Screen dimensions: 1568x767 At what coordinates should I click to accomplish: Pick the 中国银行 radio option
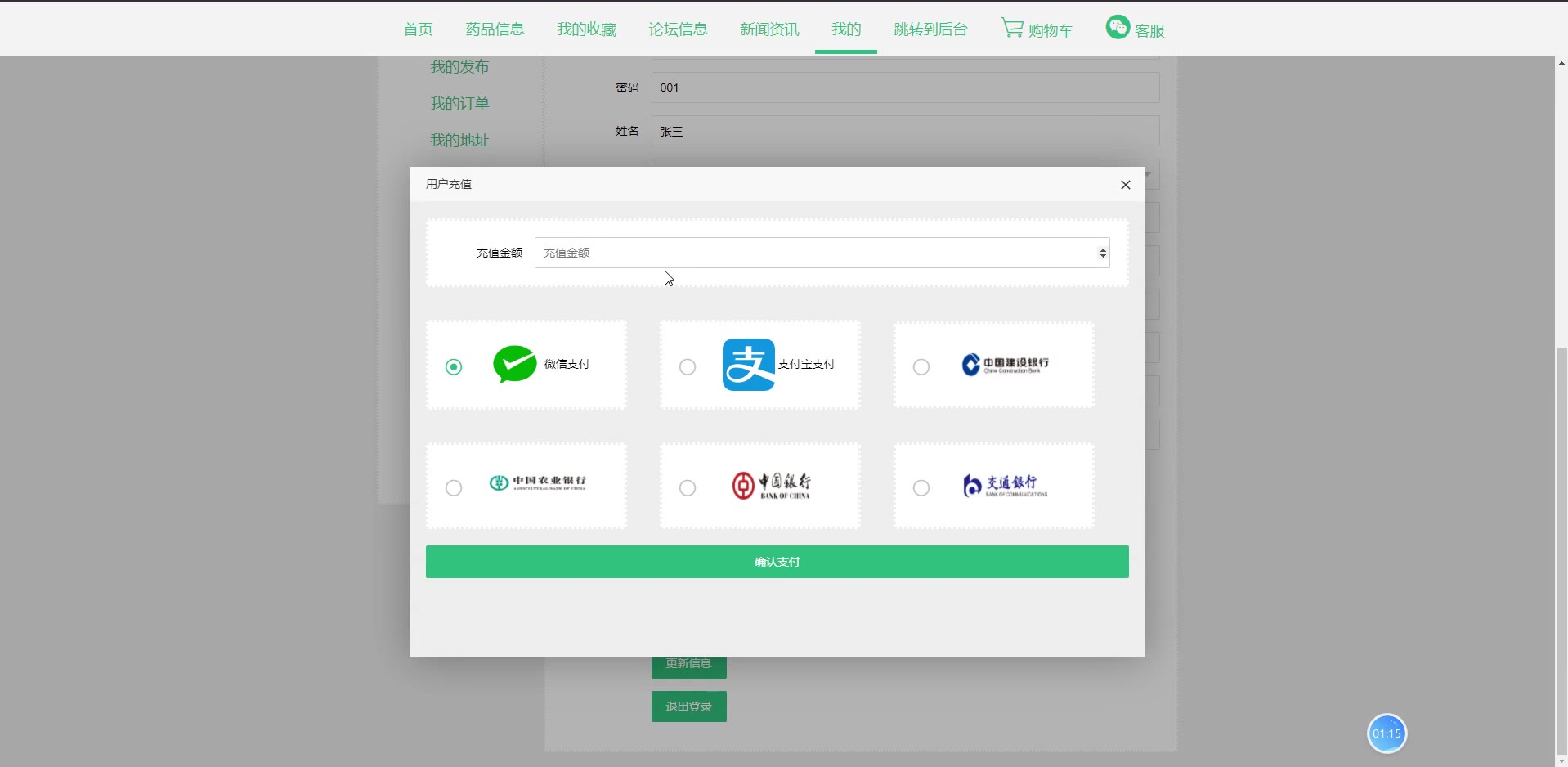click(688, 488)
